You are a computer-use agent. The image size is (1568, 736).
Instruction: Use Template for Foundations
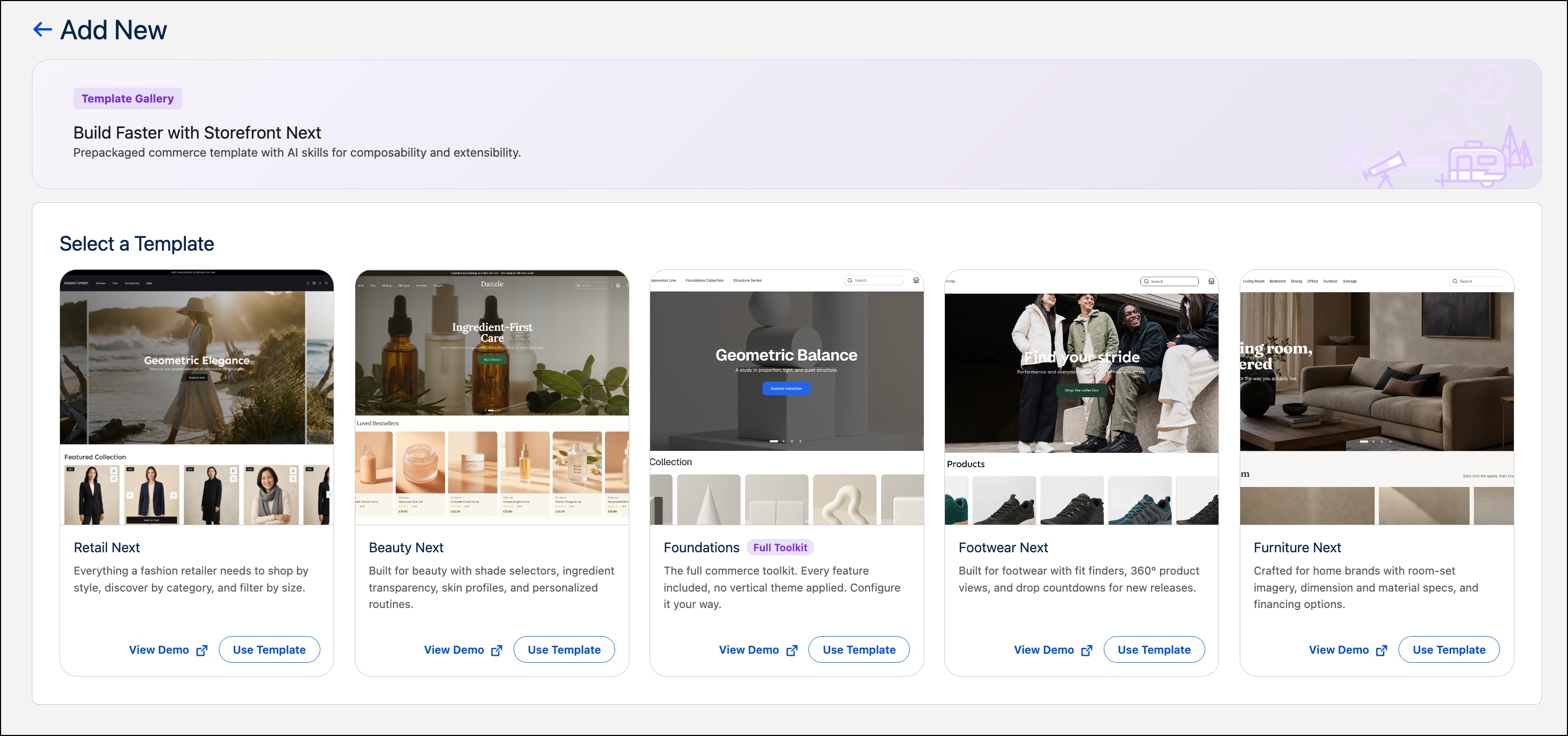tap(859, 649)
